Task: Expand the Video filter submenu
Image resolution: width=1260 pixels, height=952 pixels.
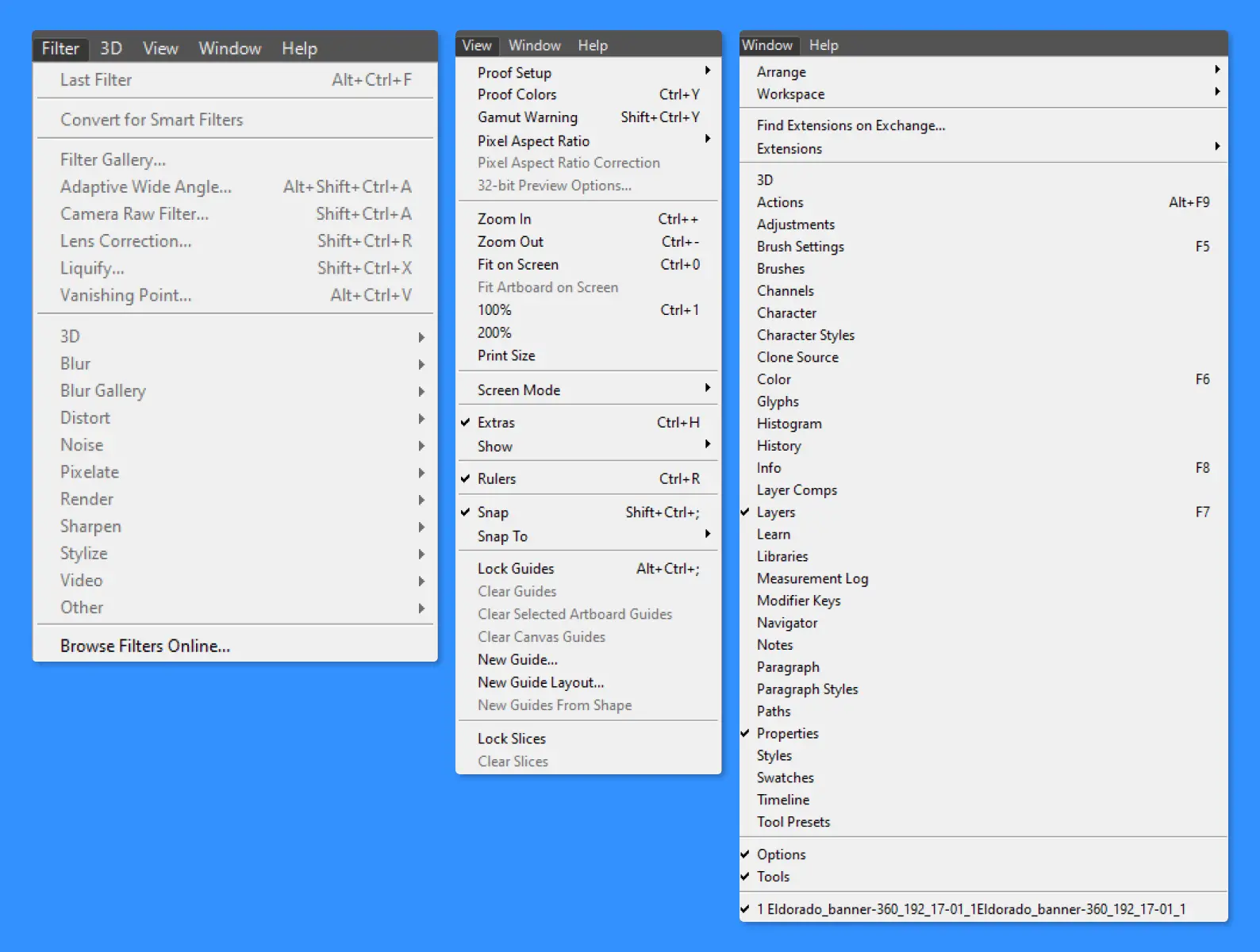Action: (x=235, y=581)
